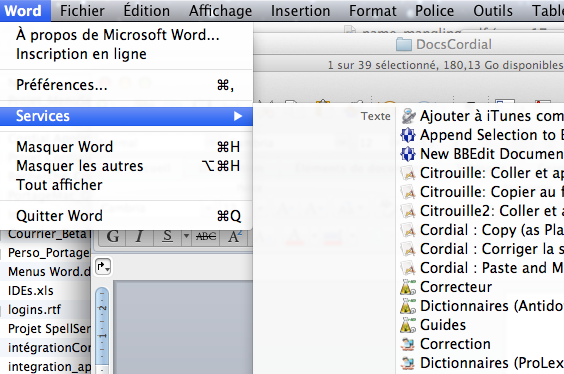The height and width of the screenshot is (374, 564).
Task: Select Correction service
Action: (455, 344)
